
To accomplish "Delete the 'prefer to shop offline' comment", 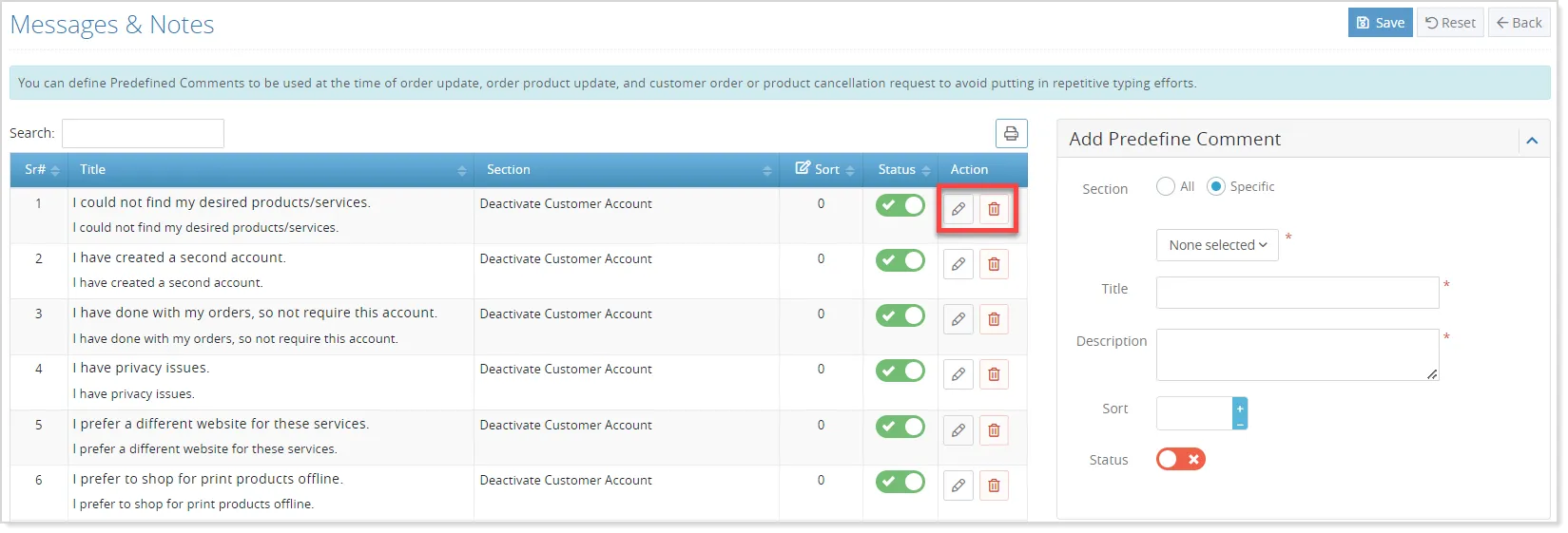I will tap(994, 485).
